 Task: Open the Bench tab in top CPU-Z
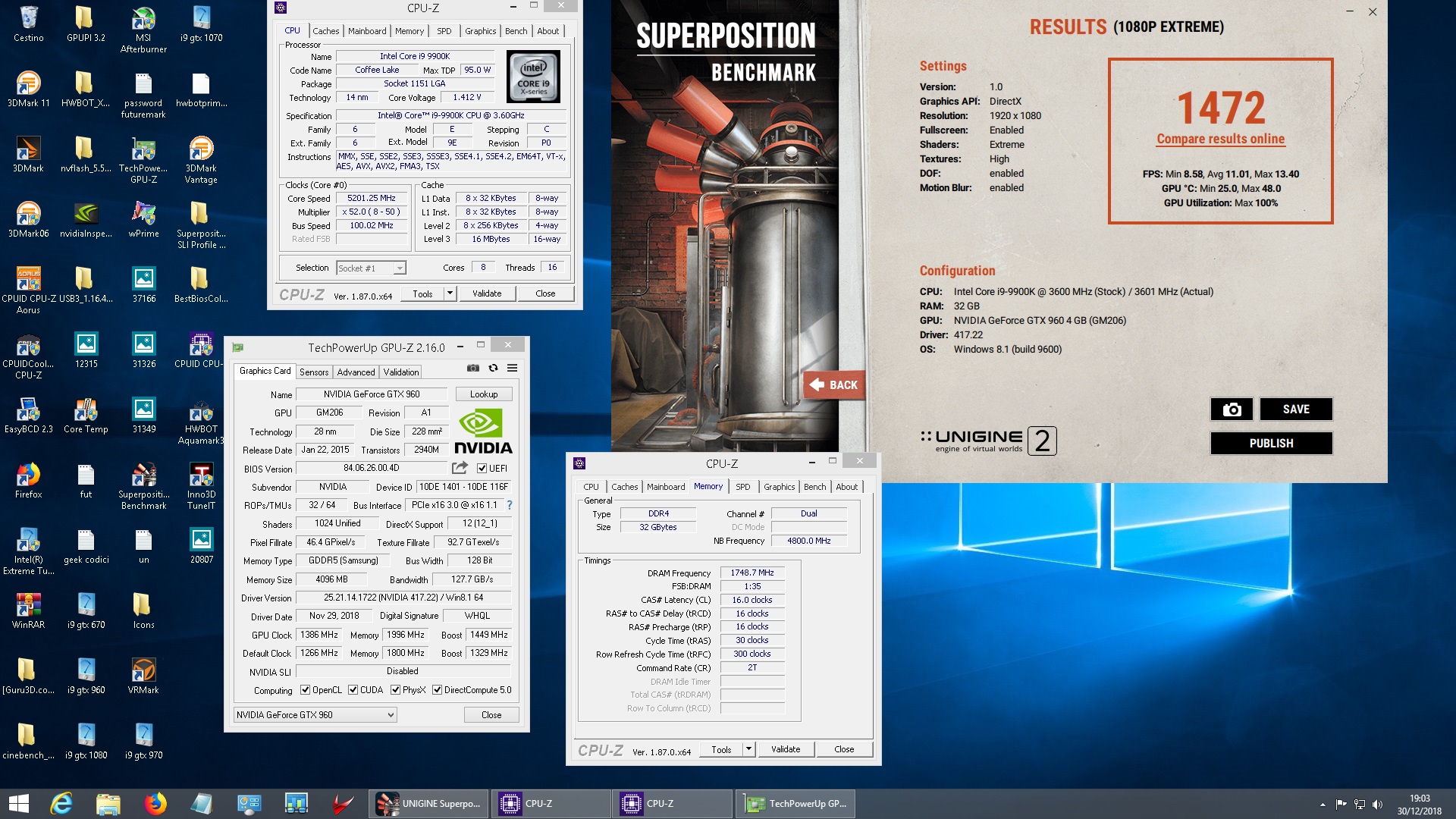[516, 31]
